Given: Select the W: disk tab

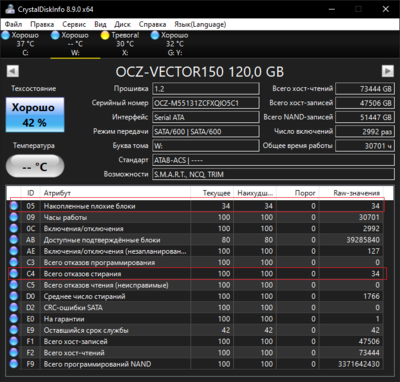Looking at the screenshot, I should pyautogui.click(x=75, y=44).
